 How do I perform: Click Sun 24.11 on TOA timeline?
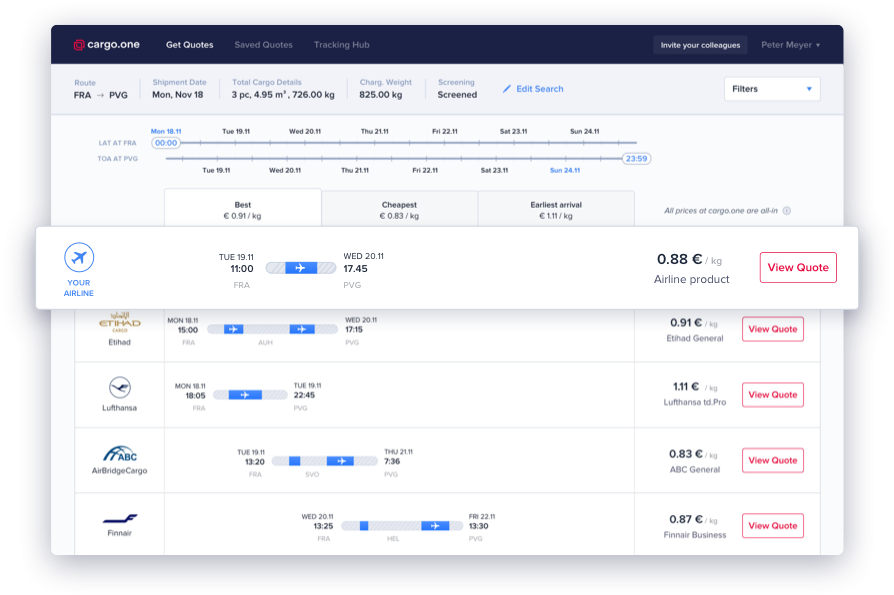pyautogui.click(x=565, y=170)
